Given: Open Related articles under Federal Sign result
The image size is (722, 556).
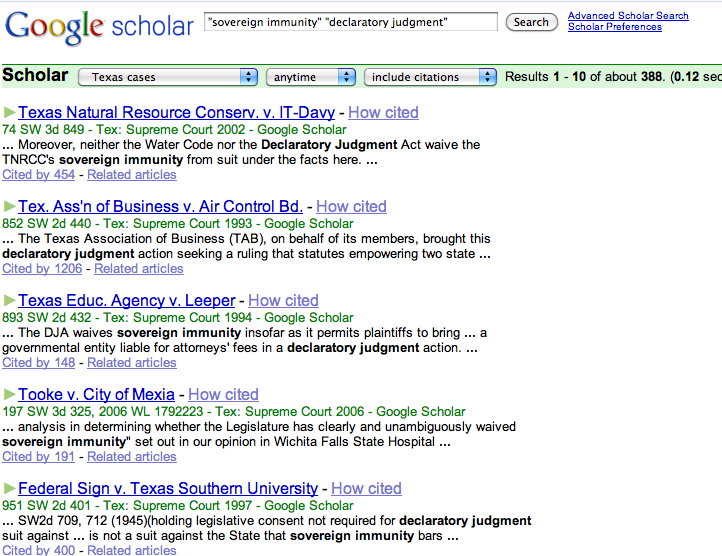Looking at the screenshot, I should 132,550.
